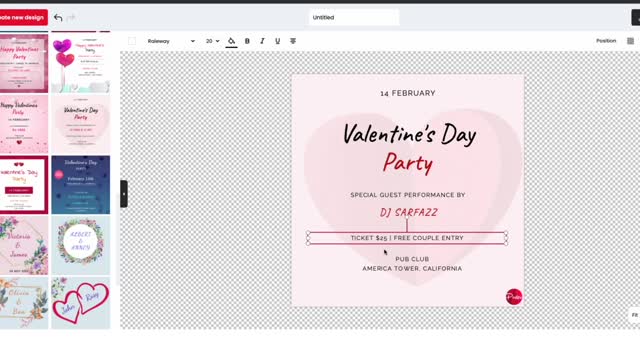Choose the red-bordered Valentine's Day Party template
This screenshot has height=360, width=640.
coord(24,184)
